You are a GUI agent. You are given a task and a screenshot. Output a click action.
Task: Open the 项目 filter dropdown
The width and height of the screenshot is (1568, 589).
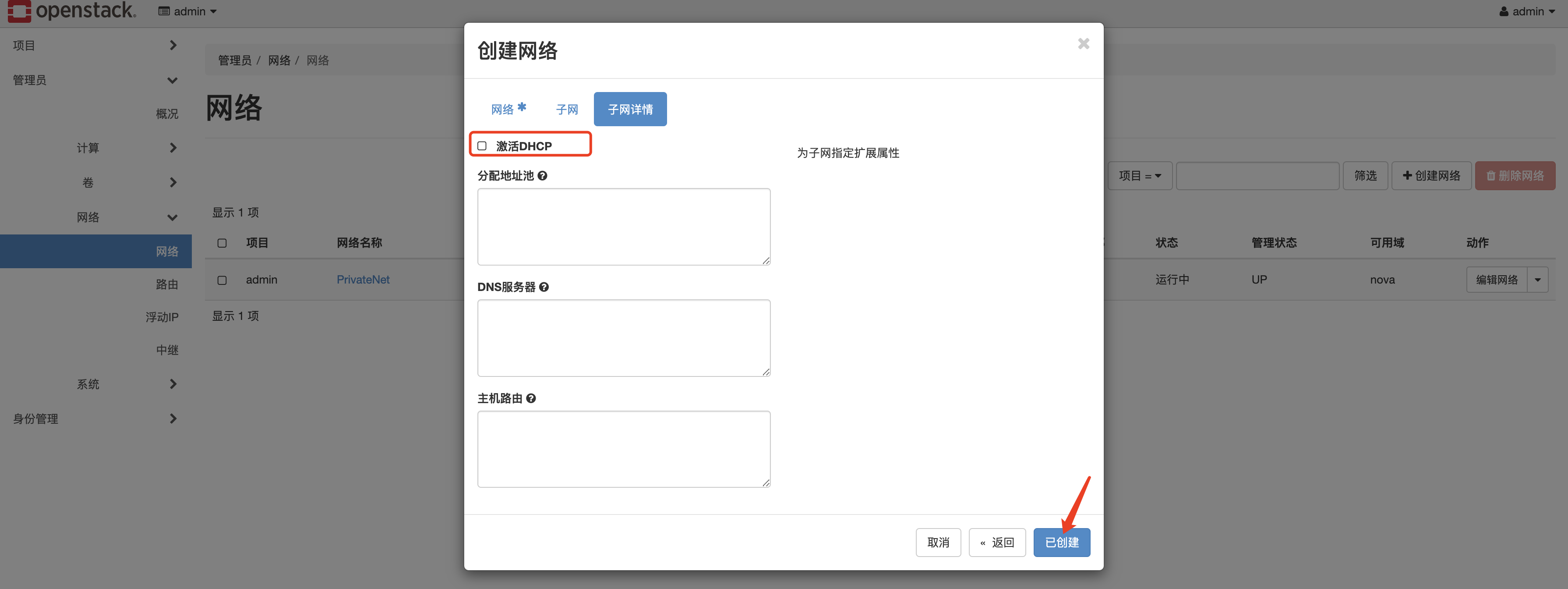pyautogui.click(x=1140, y=175)
